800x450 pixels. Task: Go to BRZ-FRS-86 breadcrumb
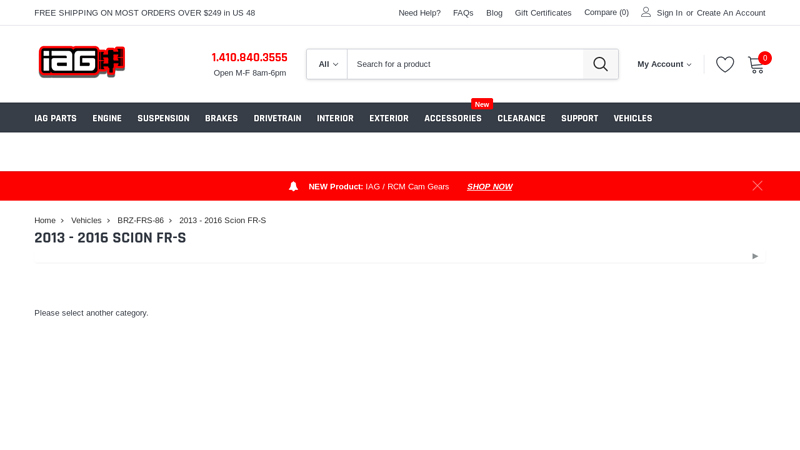(140, 220)
